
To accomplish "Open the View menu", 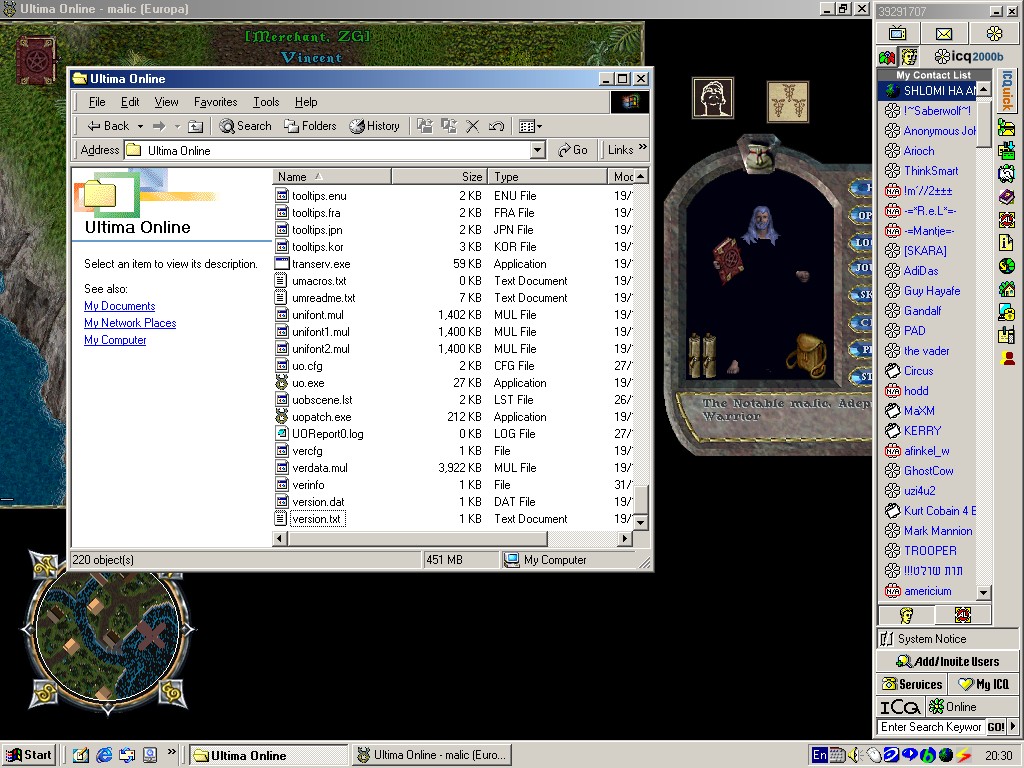I will point(167,102).
